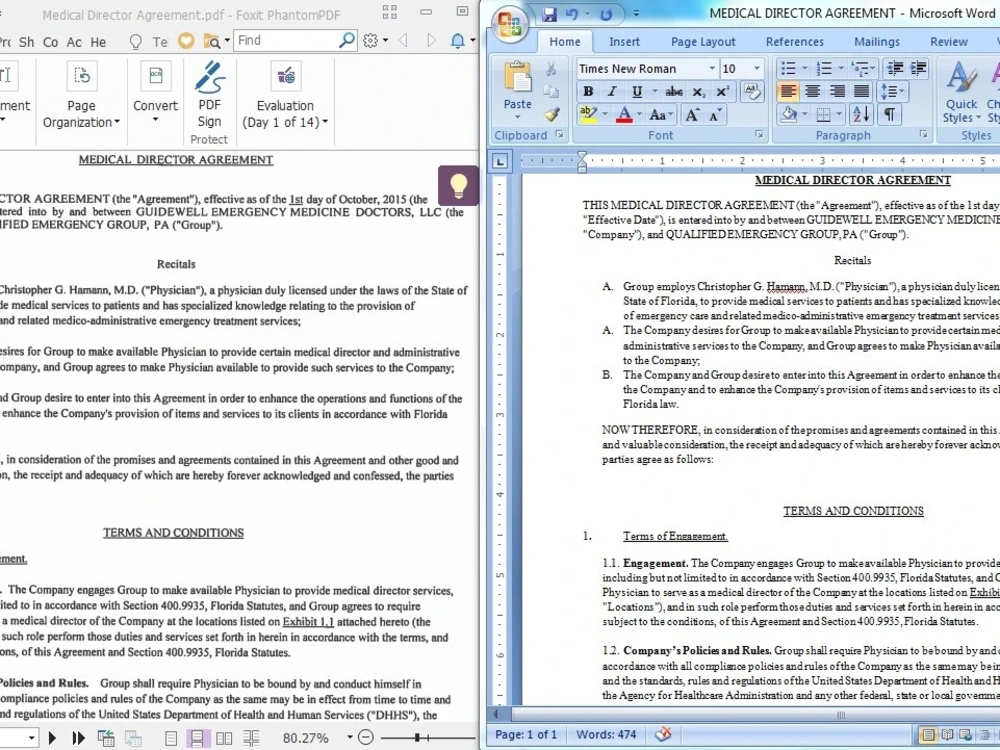Toggle Show/Hide paragraph marks in Word
Viewport: 1000px width, 750px height.
point(889,115)
